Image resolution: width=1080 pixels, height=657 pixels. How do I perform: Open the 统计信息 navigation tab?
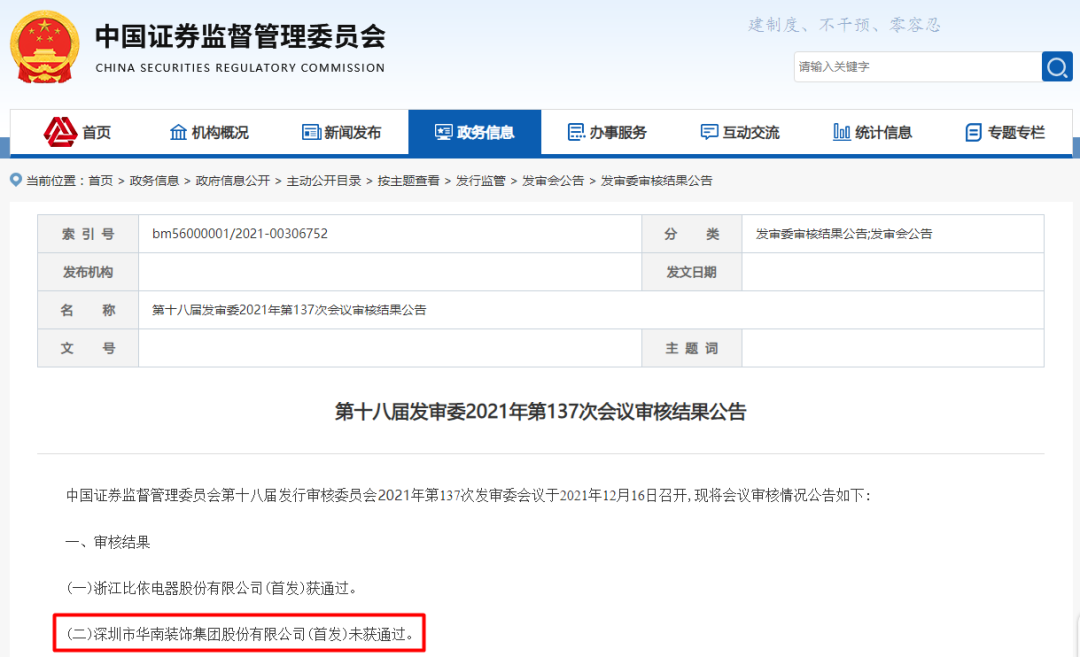[873, 132]
